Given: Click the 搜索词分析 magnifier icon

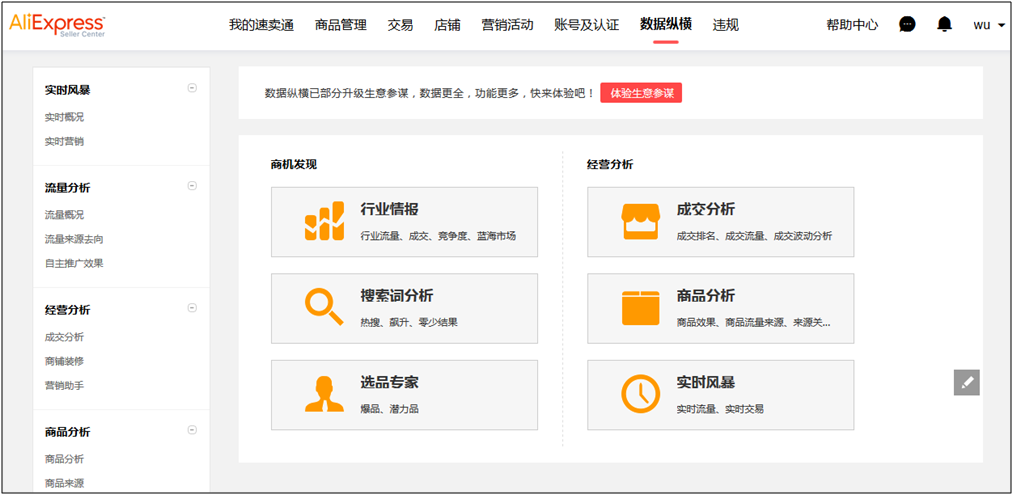Looking at the screenshot, I should (324, 308).
